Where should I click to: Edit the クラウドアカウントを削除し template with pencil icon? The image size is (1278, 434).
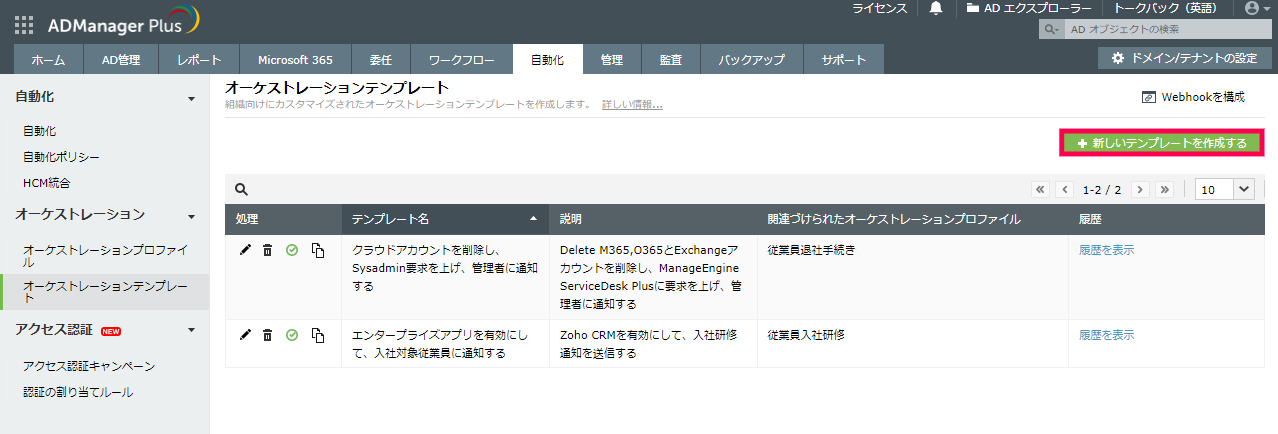(x=246, y=249)
